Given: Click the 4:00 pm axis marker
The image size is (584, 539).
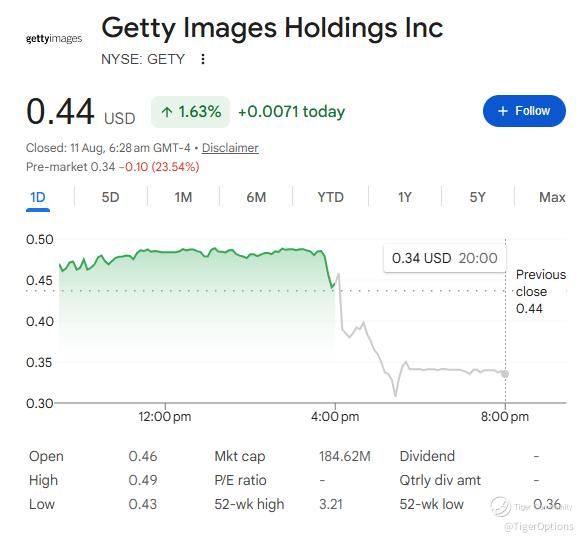Looking at the screenshot, I should coord(335,416).
